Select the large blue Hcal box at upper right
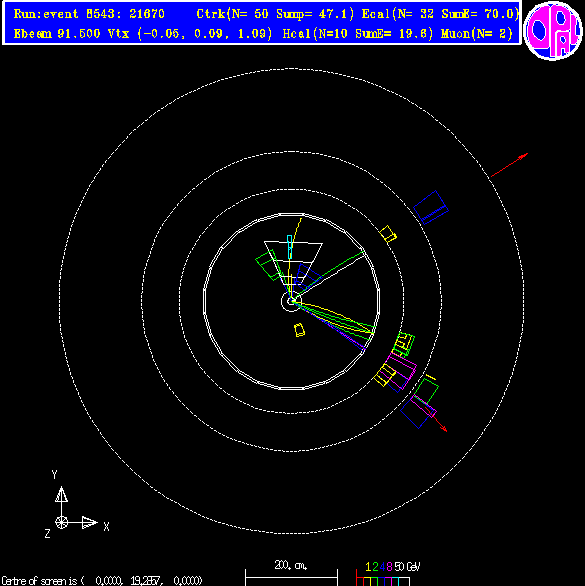Viewport: 585px width, 586px height. pos(431,207)
